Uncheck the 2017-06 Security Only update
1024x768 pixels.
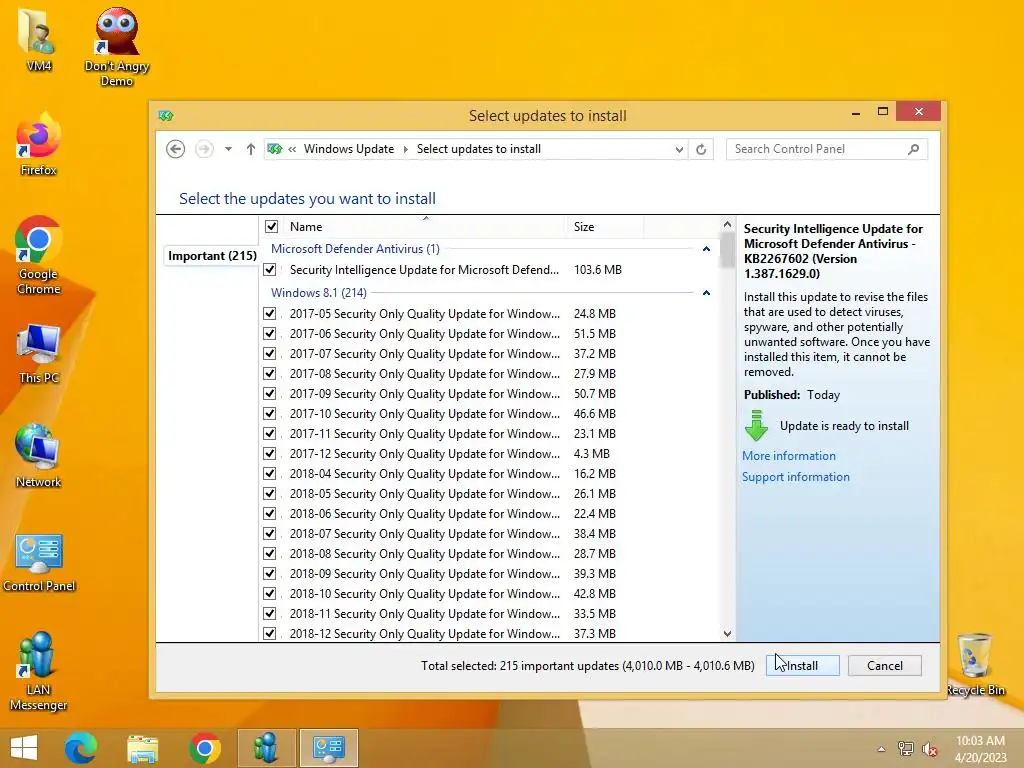pyautogui.click(x=269, y=333)
